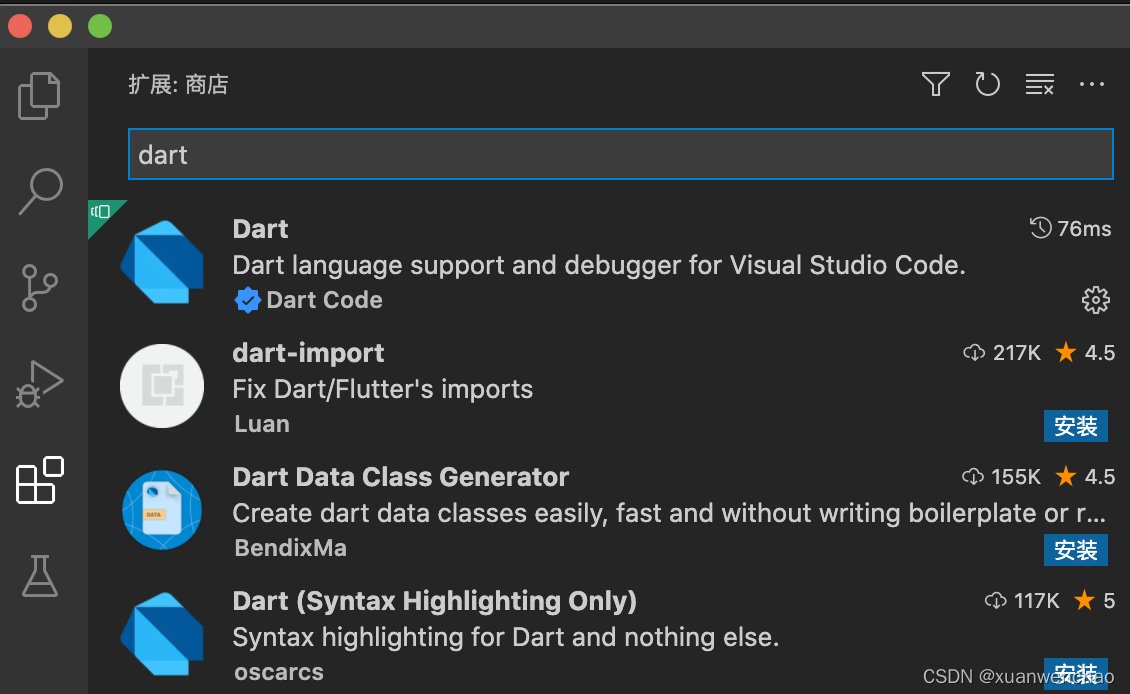This screenshot has width=1130, height=694.
Task: Open the Testing flask icon
Action: pyautogui.click(x=40, y=576)
